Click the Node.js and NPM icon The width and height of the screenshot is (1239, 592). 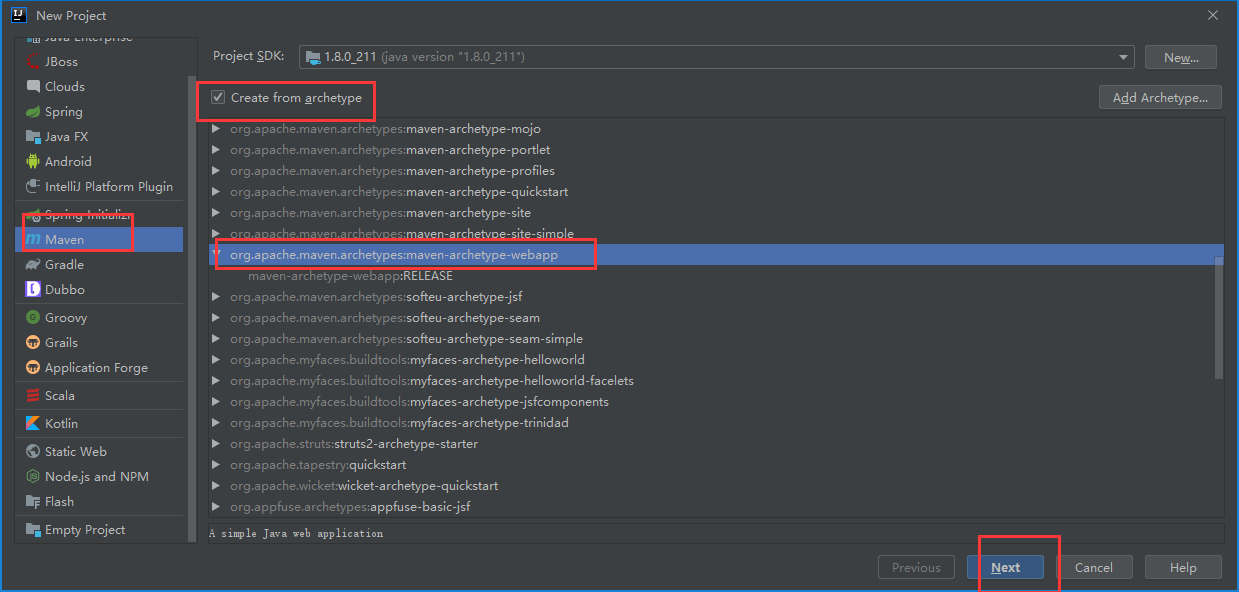[x=34, y=477]
